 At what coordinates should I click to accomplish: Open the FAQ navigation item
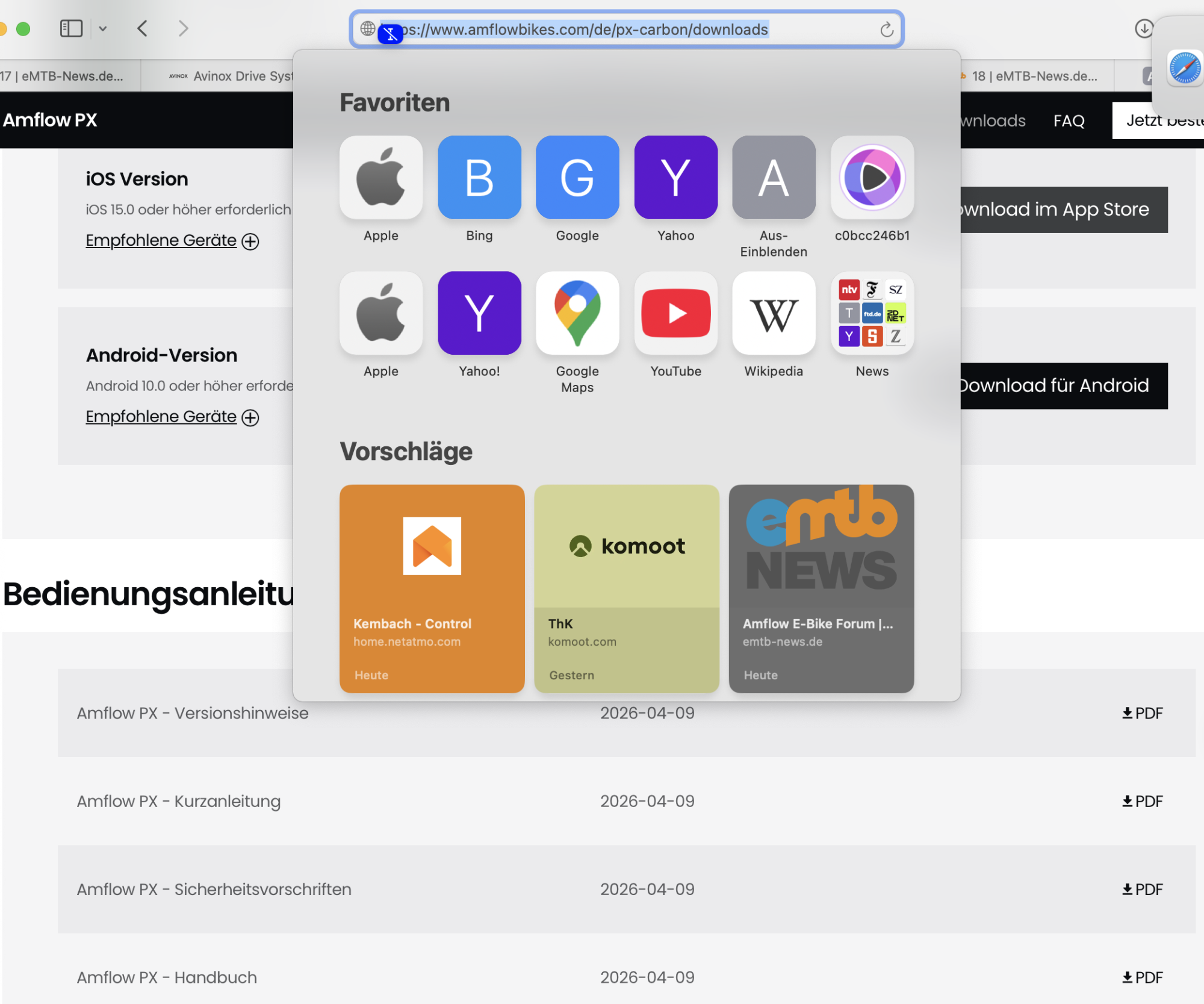pyautogui.click(x=1069, y=120)
